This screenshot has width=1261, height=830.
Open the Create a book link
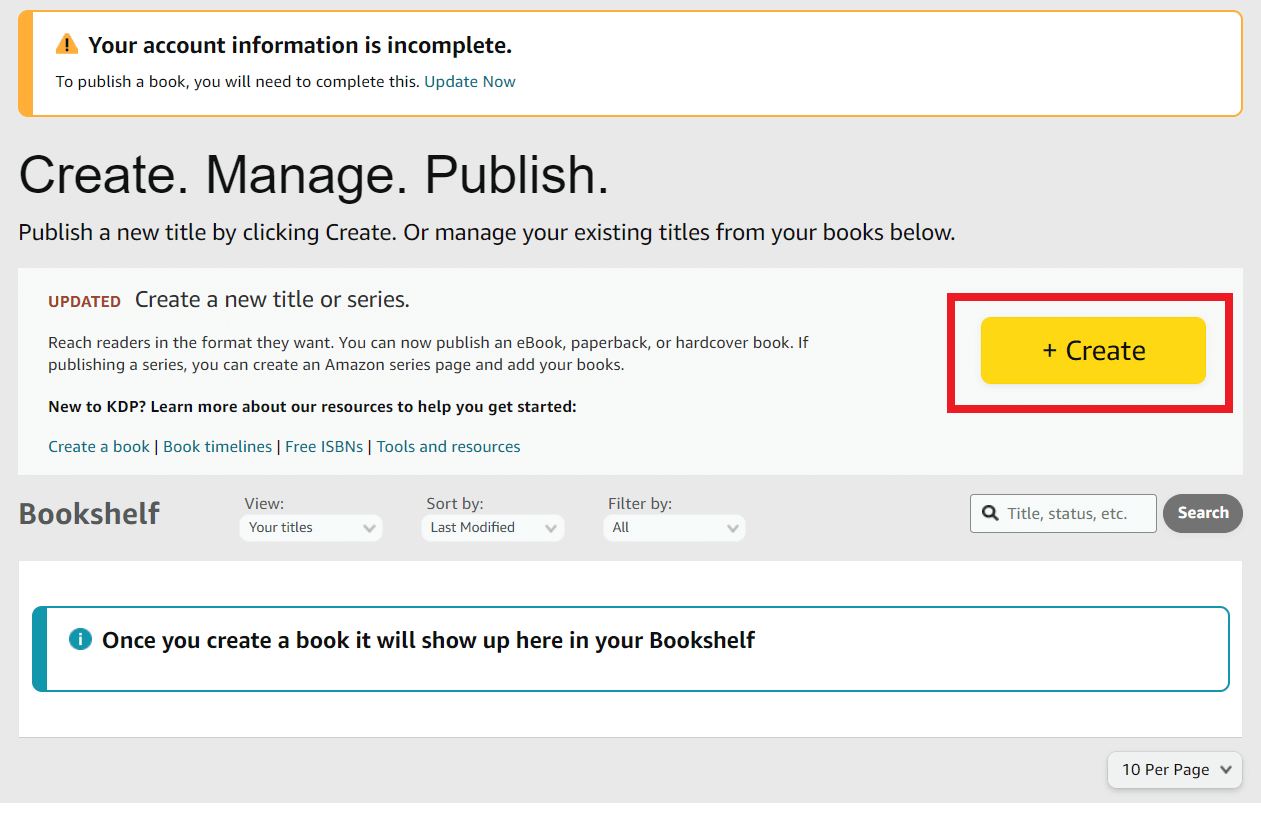(98, 446)
